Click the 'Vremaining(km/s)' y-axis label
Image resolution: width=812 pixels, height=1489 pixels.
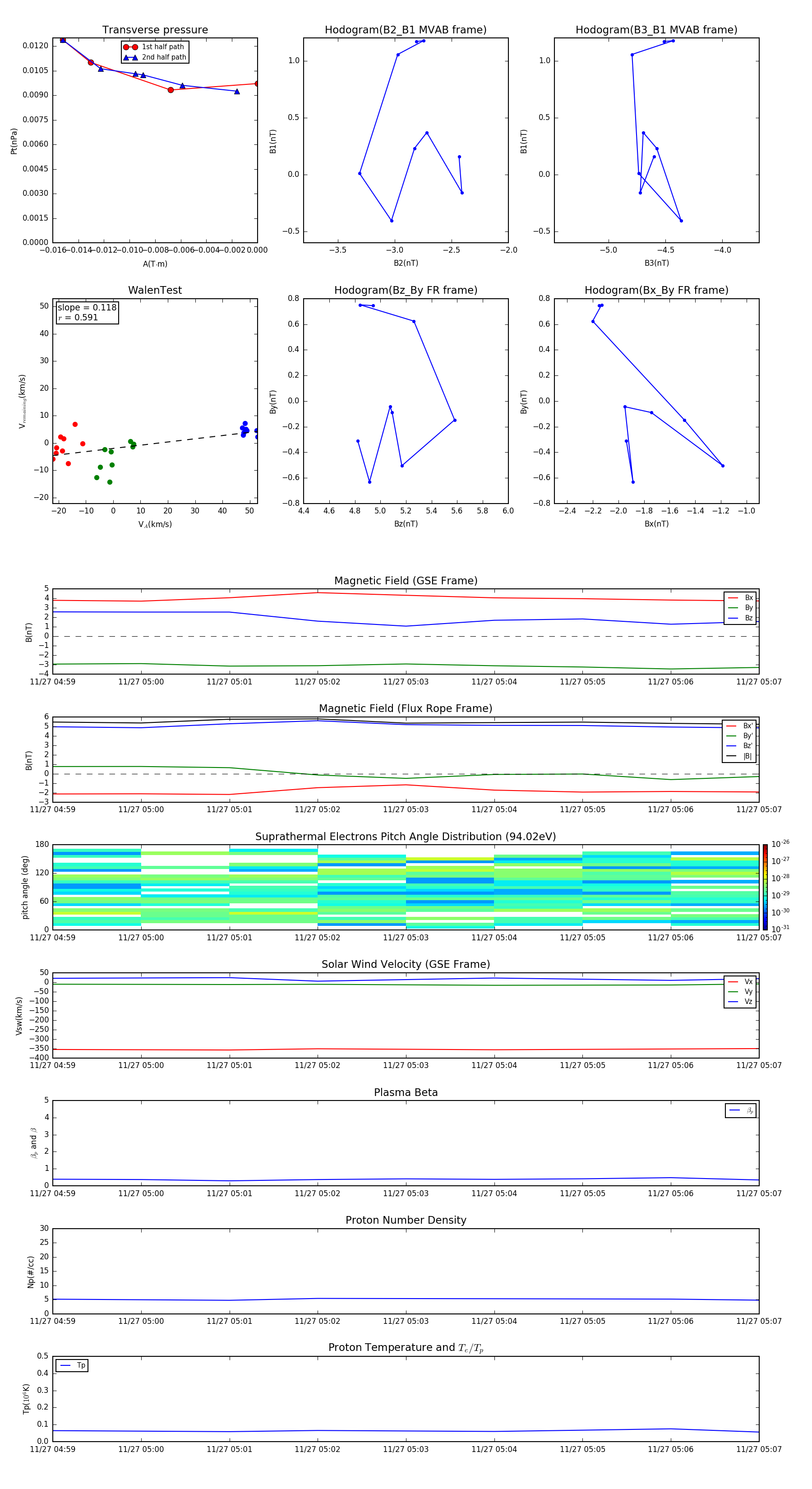[23, 401]
